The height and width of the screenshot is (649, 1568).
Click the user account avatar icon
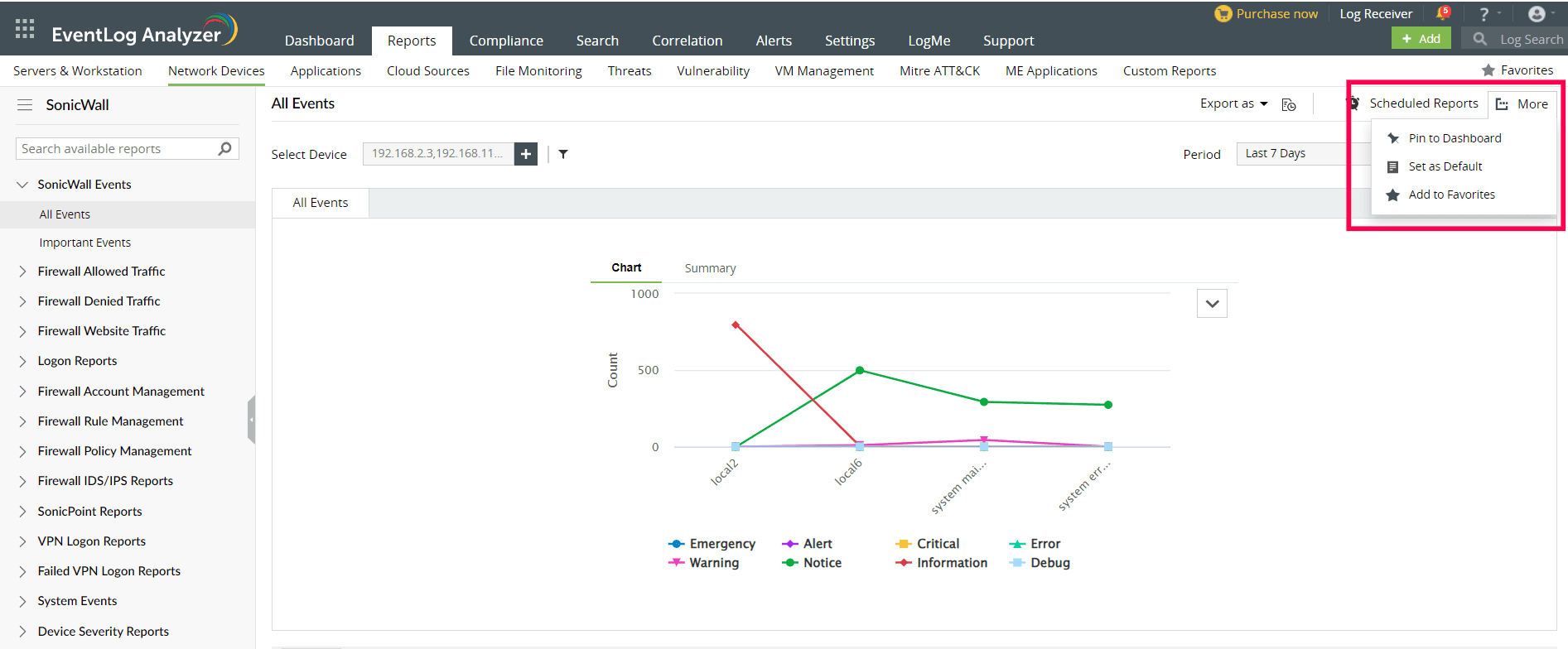(x=1537, y=14)
